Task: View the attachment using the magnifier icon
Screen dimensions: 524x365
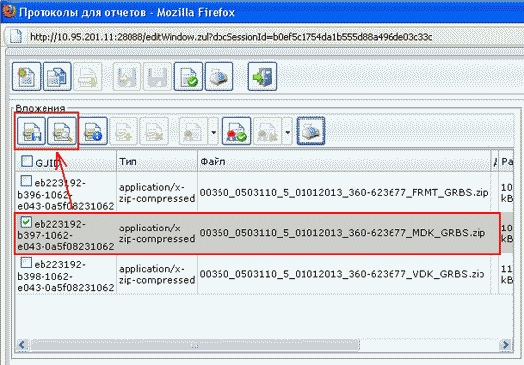Action: pyautogui.click(x=62, y=131)
